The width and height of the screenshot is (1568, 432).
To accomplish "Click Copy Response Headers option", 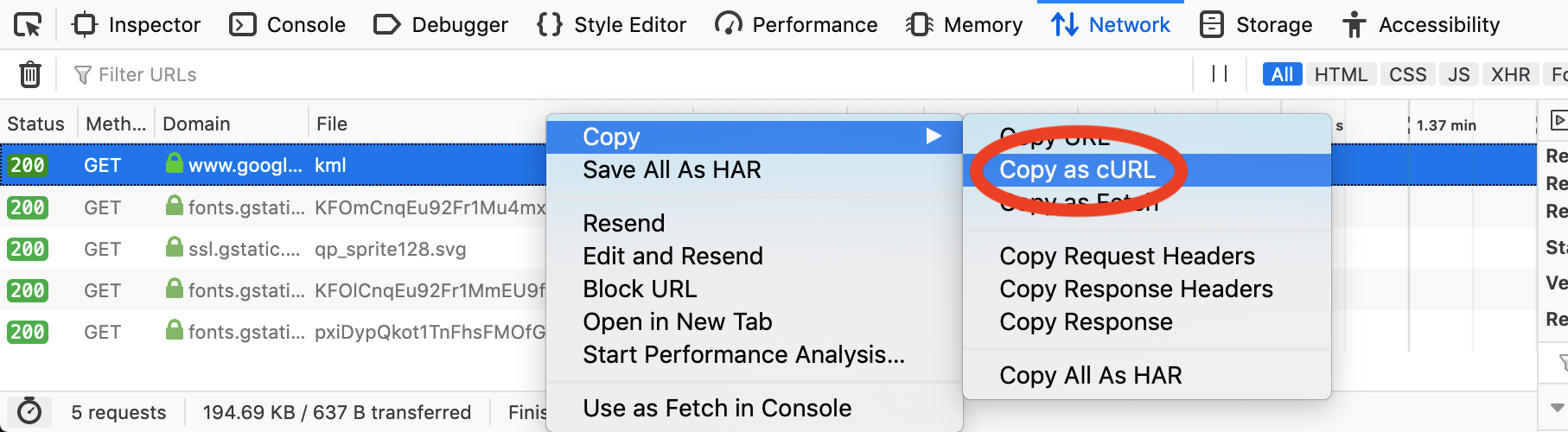I will coord(1136,289).
